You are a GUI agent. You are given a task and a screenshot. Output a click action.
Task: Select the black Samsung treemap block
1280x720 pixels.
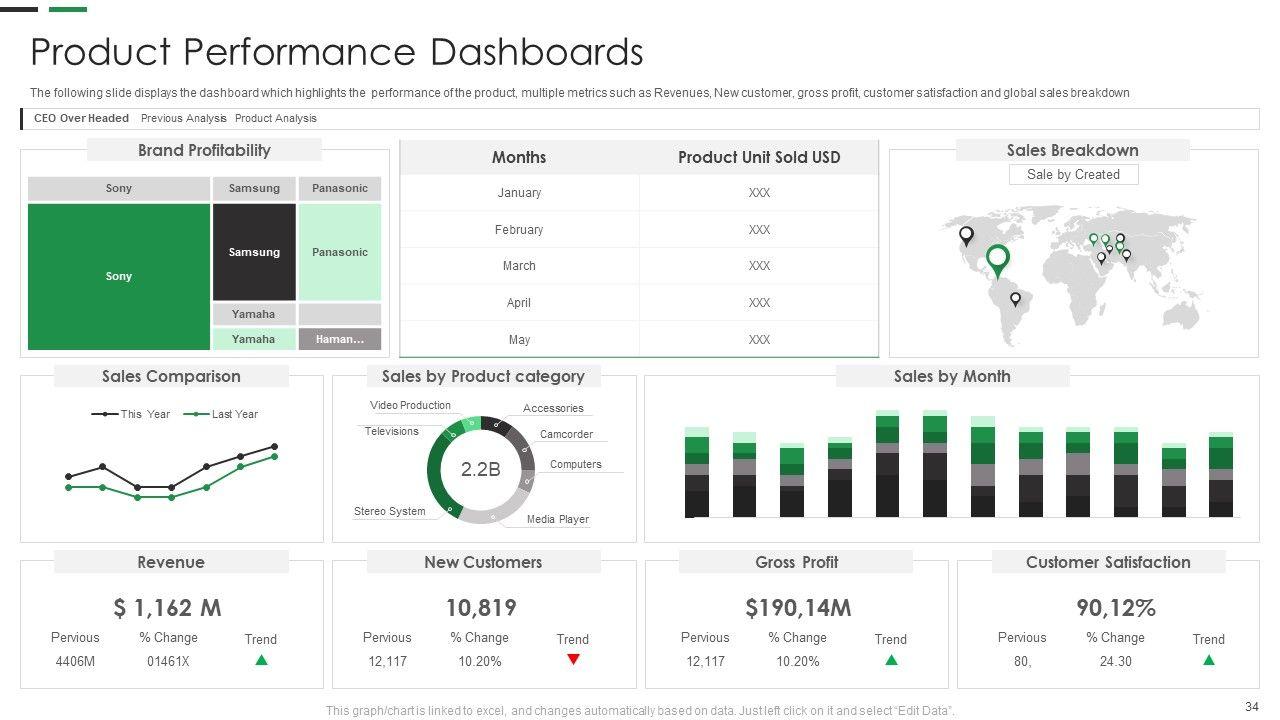pos(254,252)
